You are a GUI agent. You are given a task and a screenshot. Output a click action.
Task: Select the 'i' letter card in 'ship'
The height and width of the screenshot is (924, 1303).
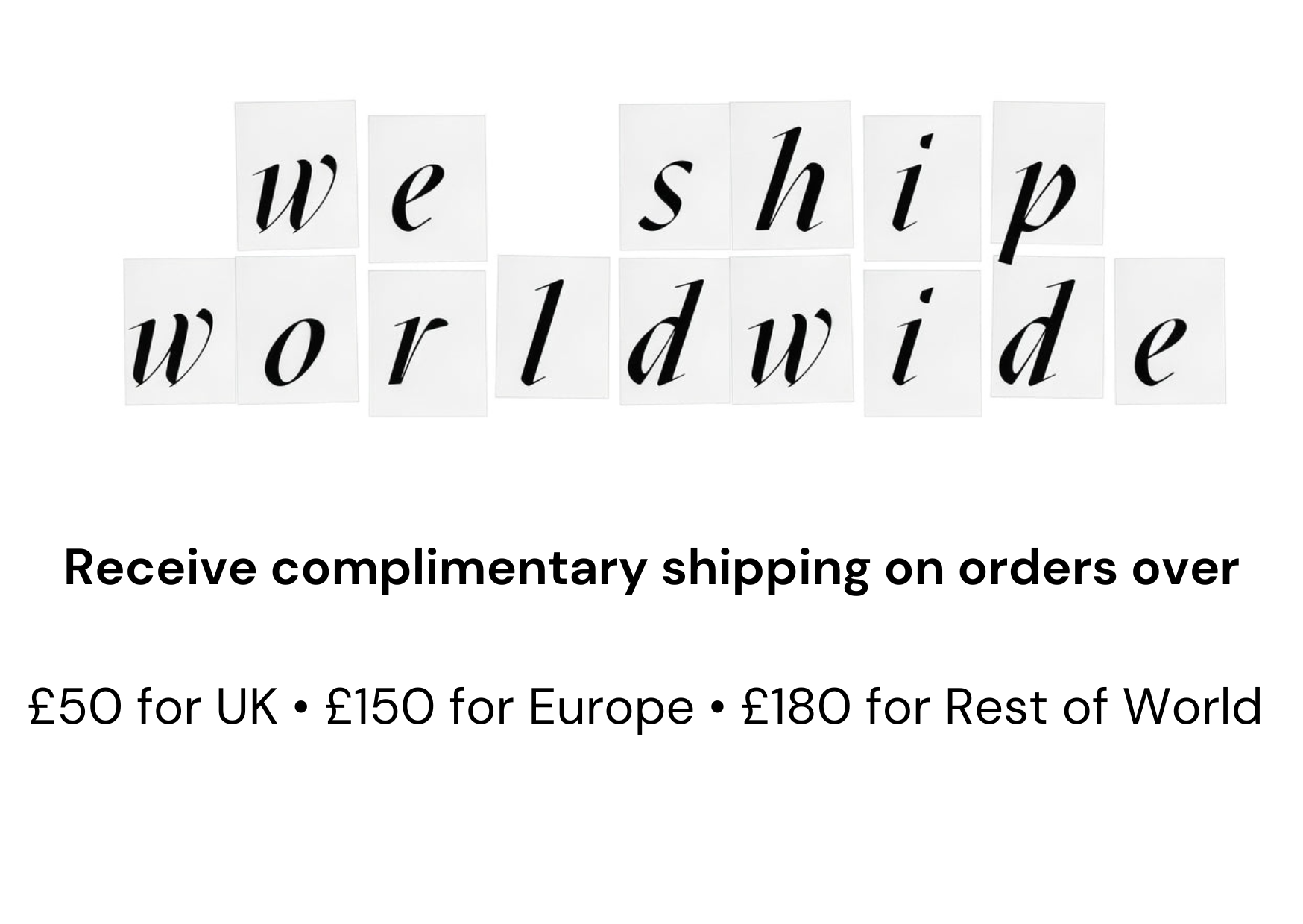pos(922,189)
